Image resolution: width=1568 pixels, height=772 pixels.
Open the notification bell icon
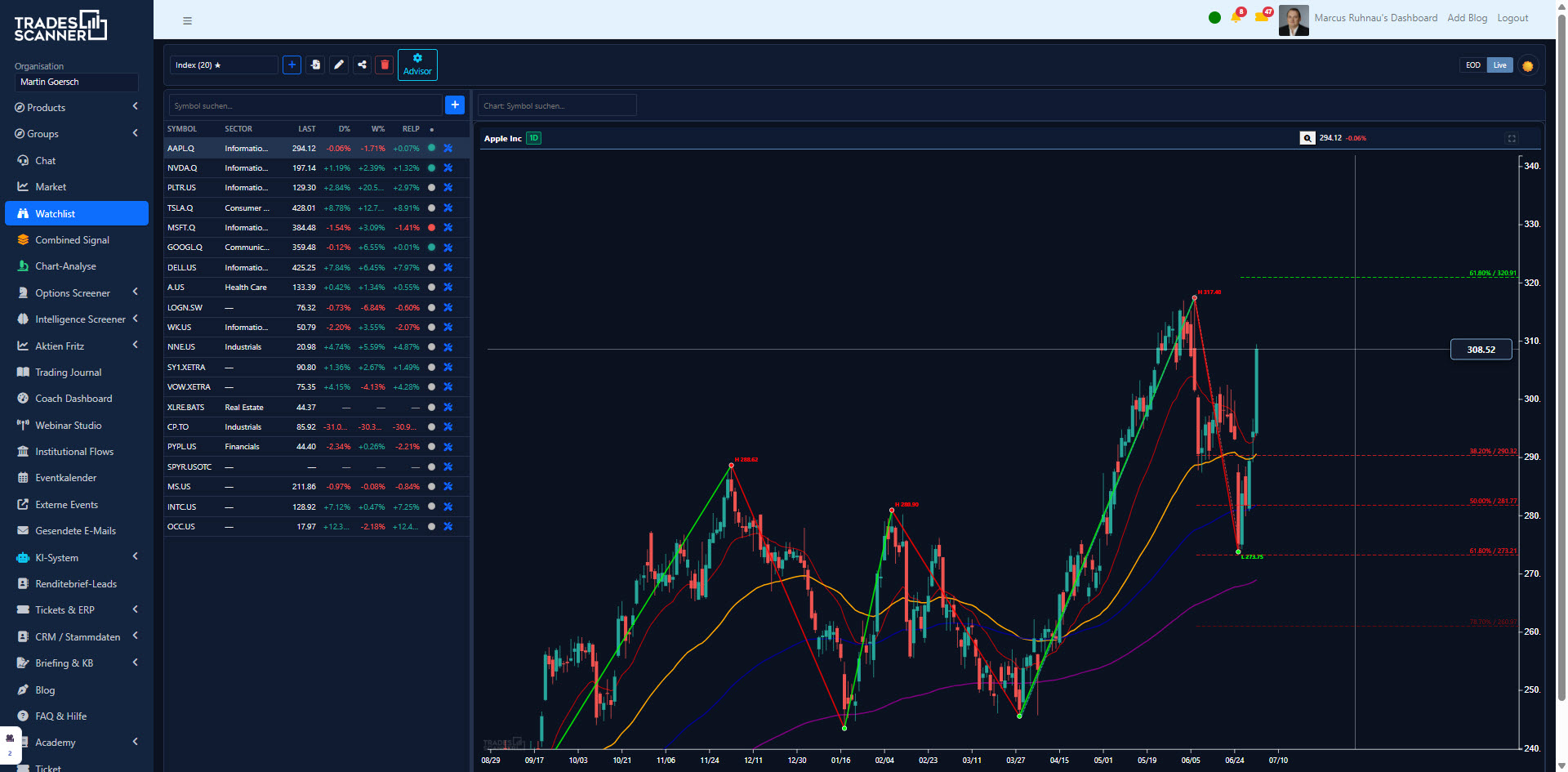pyautogui.click(x=1236, y=17)
